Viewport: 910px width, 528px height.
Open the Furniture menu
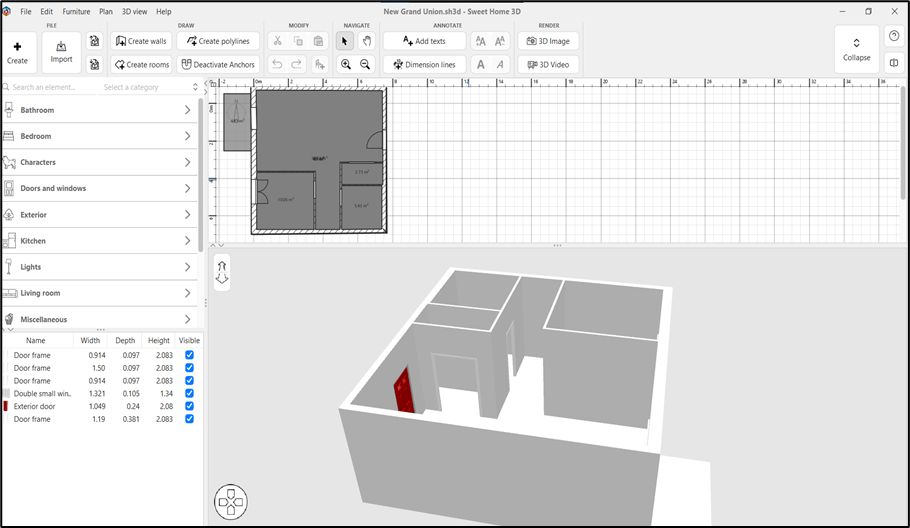click(x=76, y=12)
